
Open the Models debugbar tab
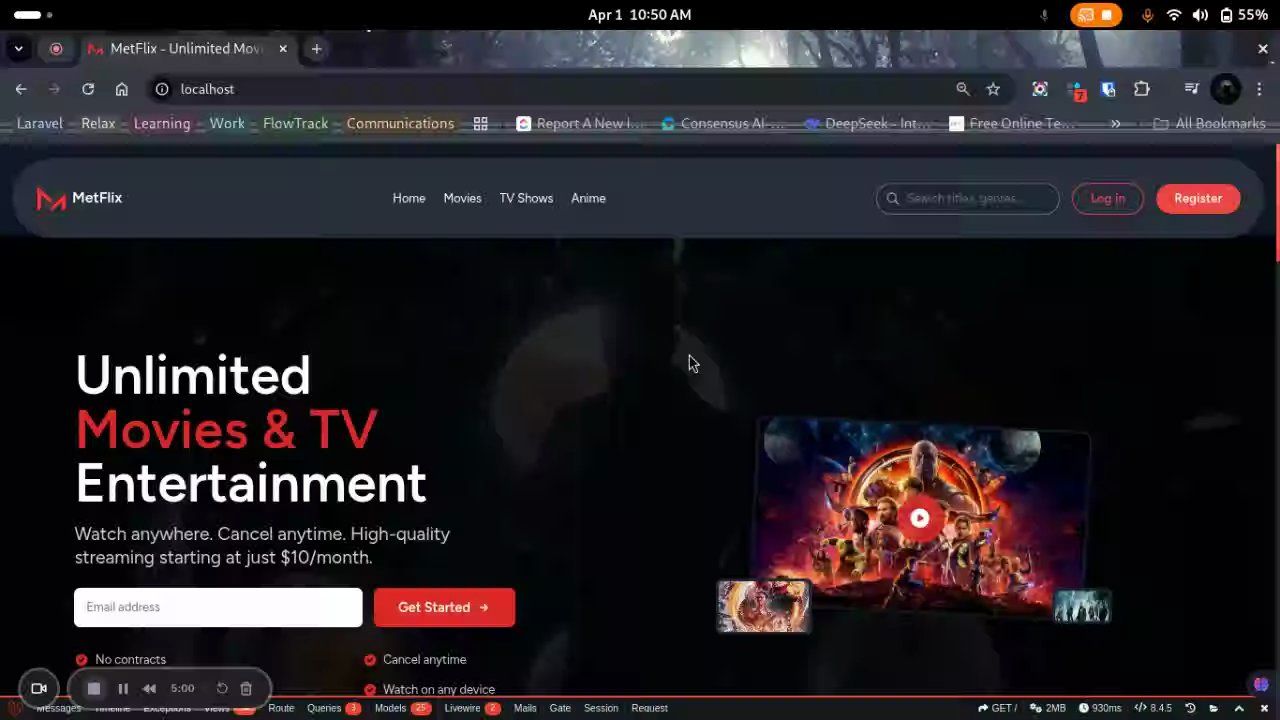(402, 708)
